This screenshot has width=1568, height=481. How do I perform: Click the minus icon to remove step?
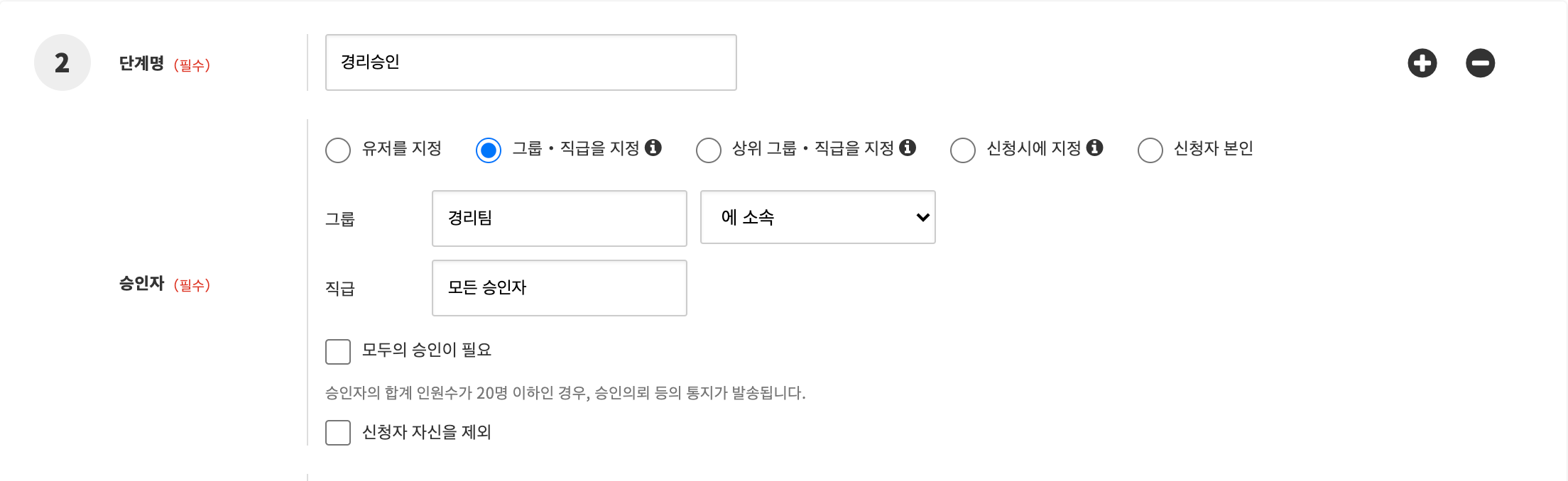(x=1480, y=63)
